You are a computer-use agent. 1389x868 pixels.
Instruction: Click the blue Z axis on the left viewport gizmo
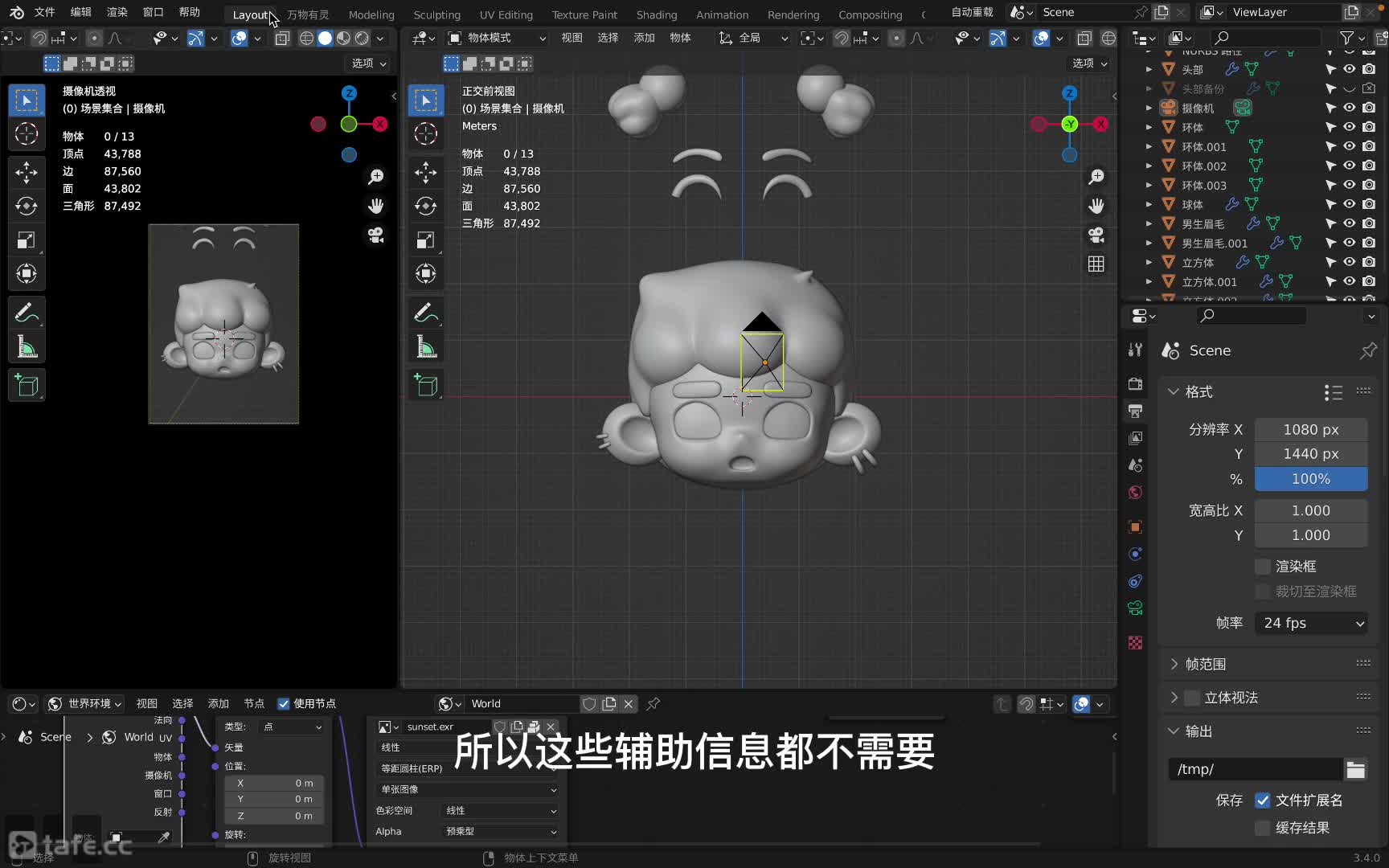pos(349,93)
